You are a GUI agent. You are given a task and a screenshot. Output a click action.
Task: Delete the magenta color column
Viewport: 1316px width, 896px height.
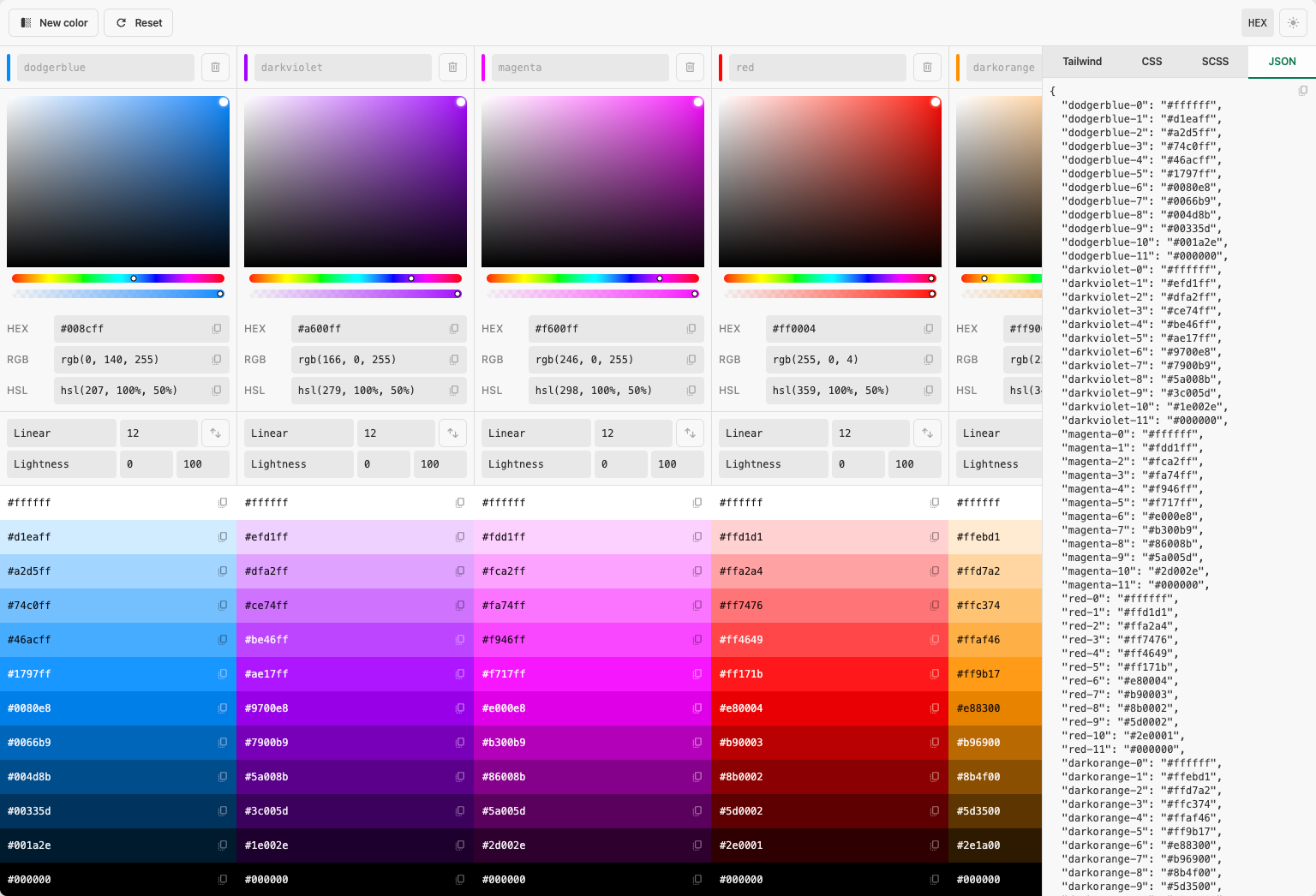coord(690,68)
